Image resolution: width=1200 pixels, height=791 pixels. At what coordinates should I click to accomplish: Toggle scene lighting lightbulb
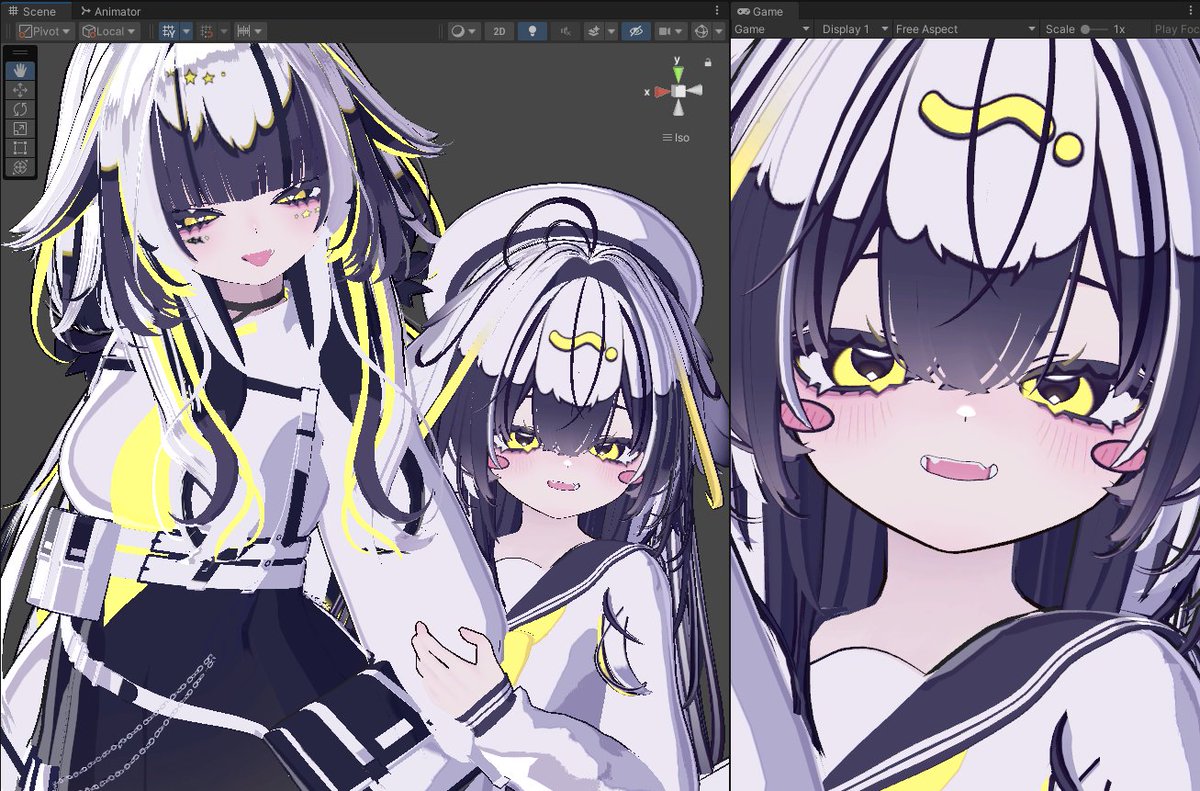coord(532,31)
